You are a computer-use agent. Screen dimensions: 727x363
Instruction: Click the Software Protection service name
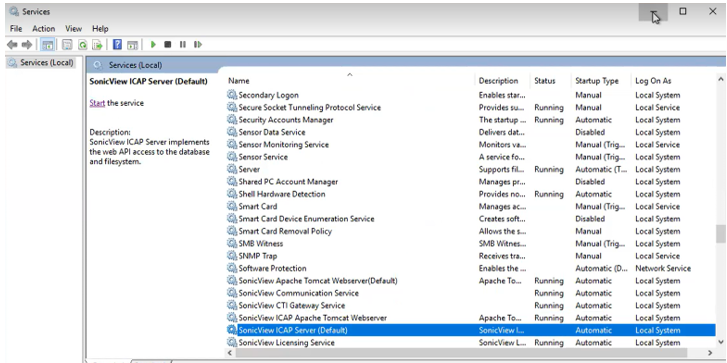point(273,268)
